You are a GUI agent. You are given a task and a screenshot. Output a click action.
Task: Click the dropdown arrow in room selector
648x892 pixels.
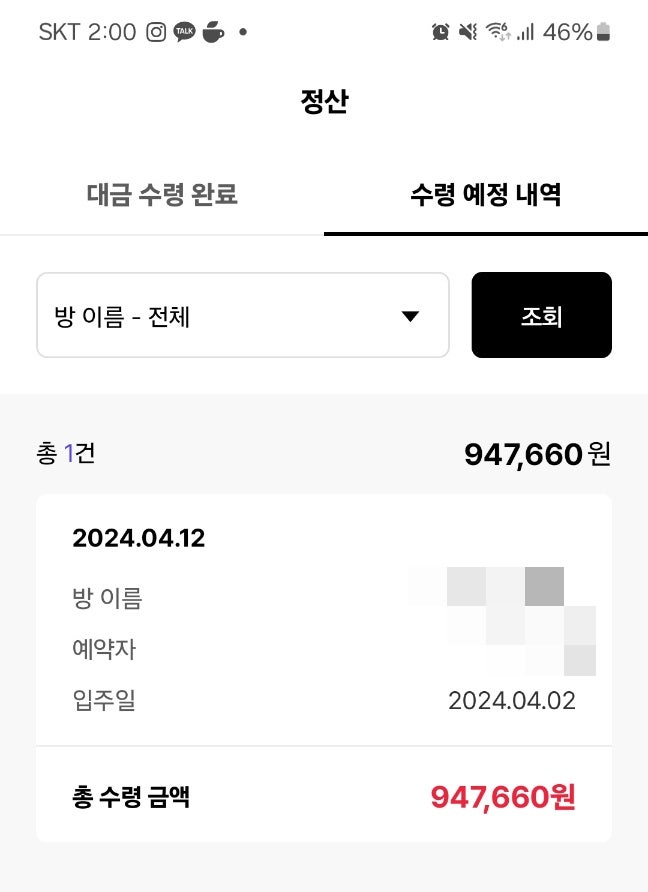pos(410,316)
